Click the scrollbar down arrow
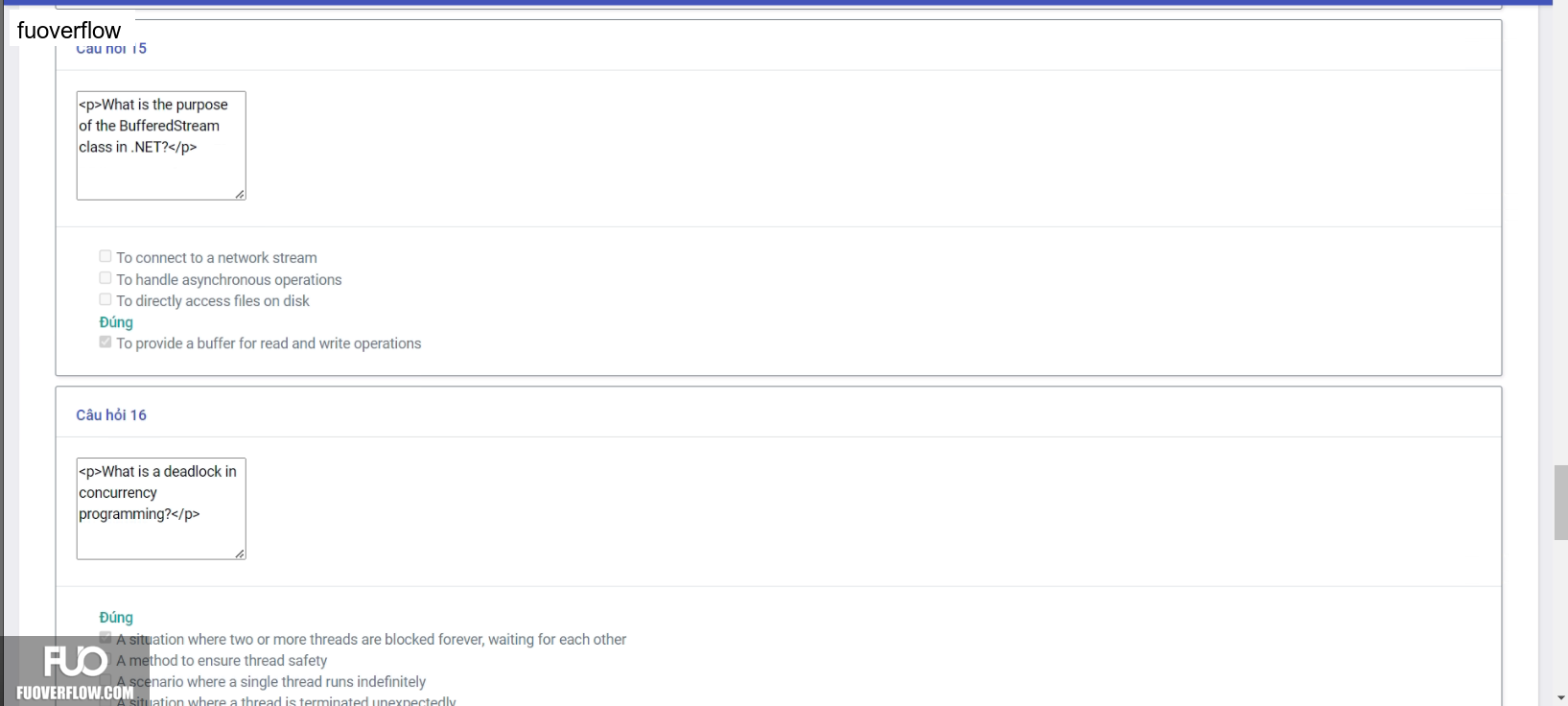Viewport: 1568px width, 706px height. click(x=1560, y=698)
